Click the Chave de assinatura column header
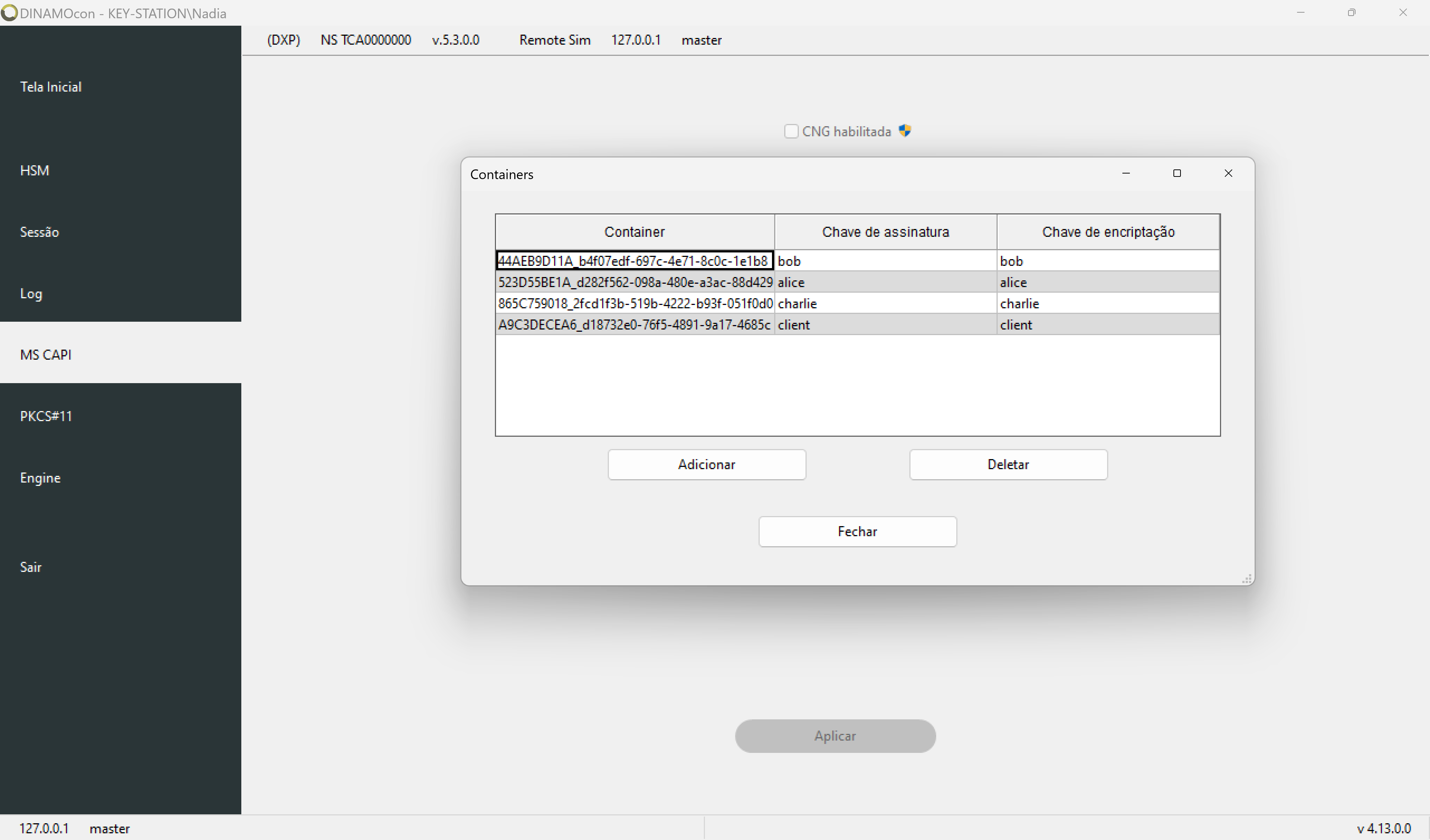 pyautogui.click(x=885, y=232)
